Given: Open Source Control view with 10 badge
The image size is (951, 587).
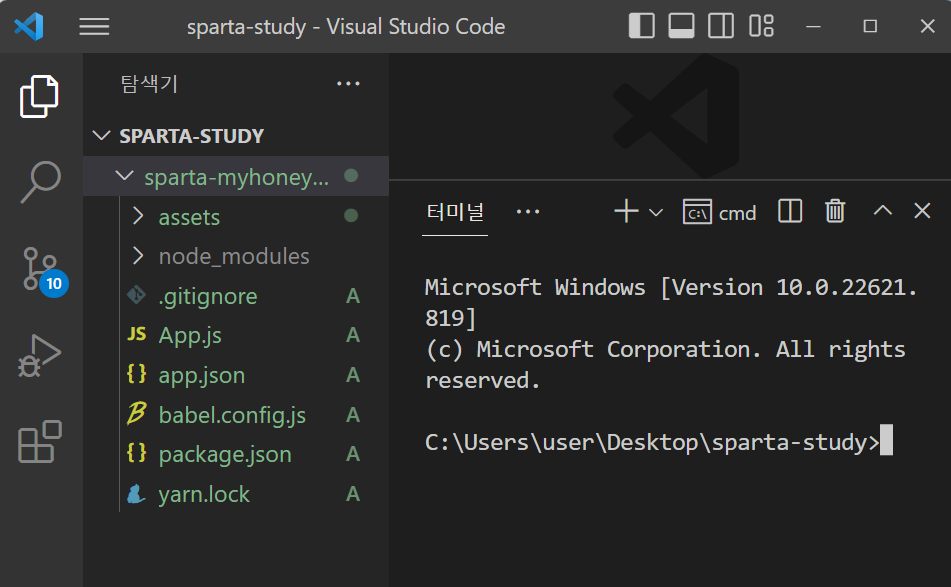Looking at the screenshot, I should pos(44,270).
